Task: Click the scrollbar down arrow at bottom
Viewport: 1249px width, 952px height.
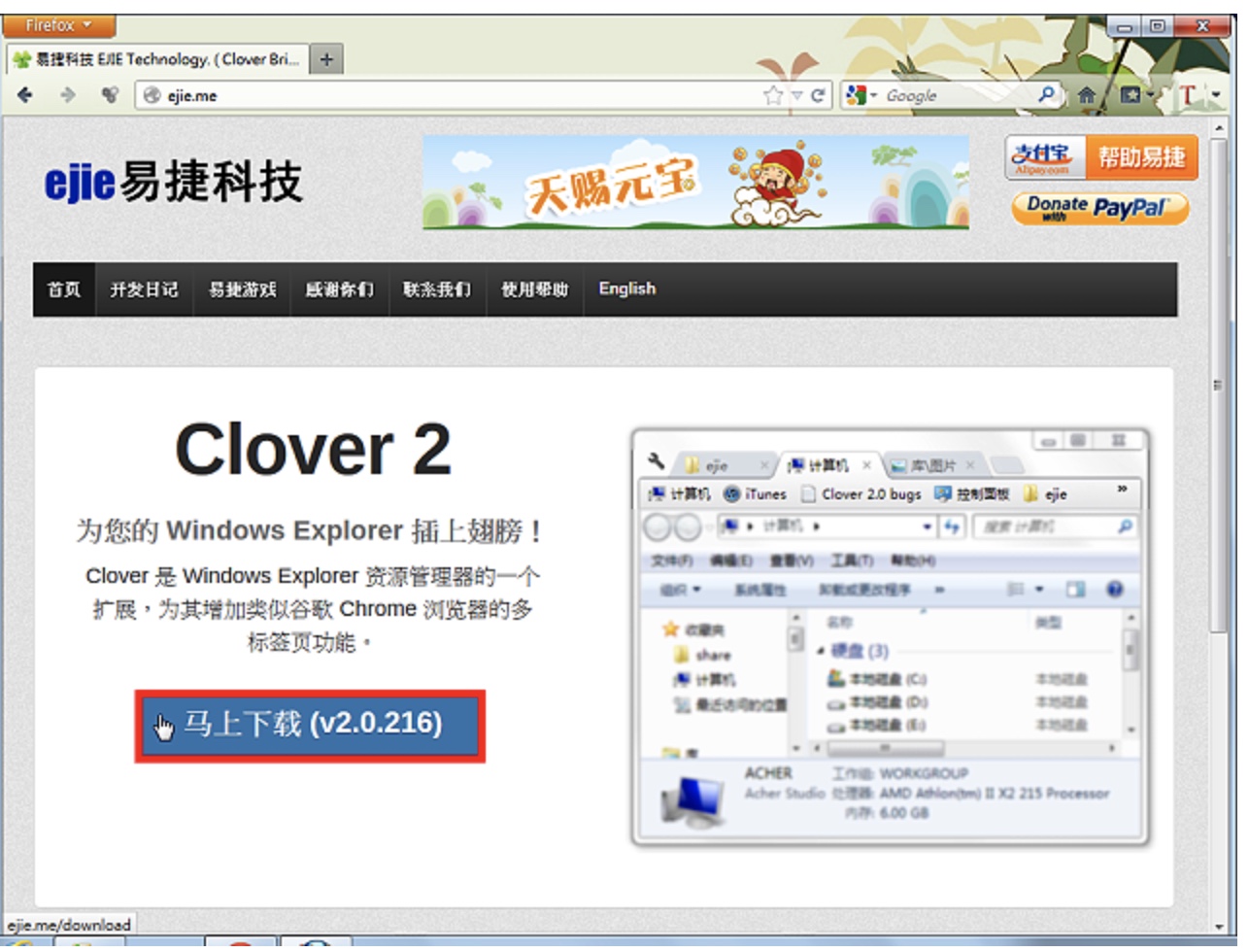Action: point(1218,926)
